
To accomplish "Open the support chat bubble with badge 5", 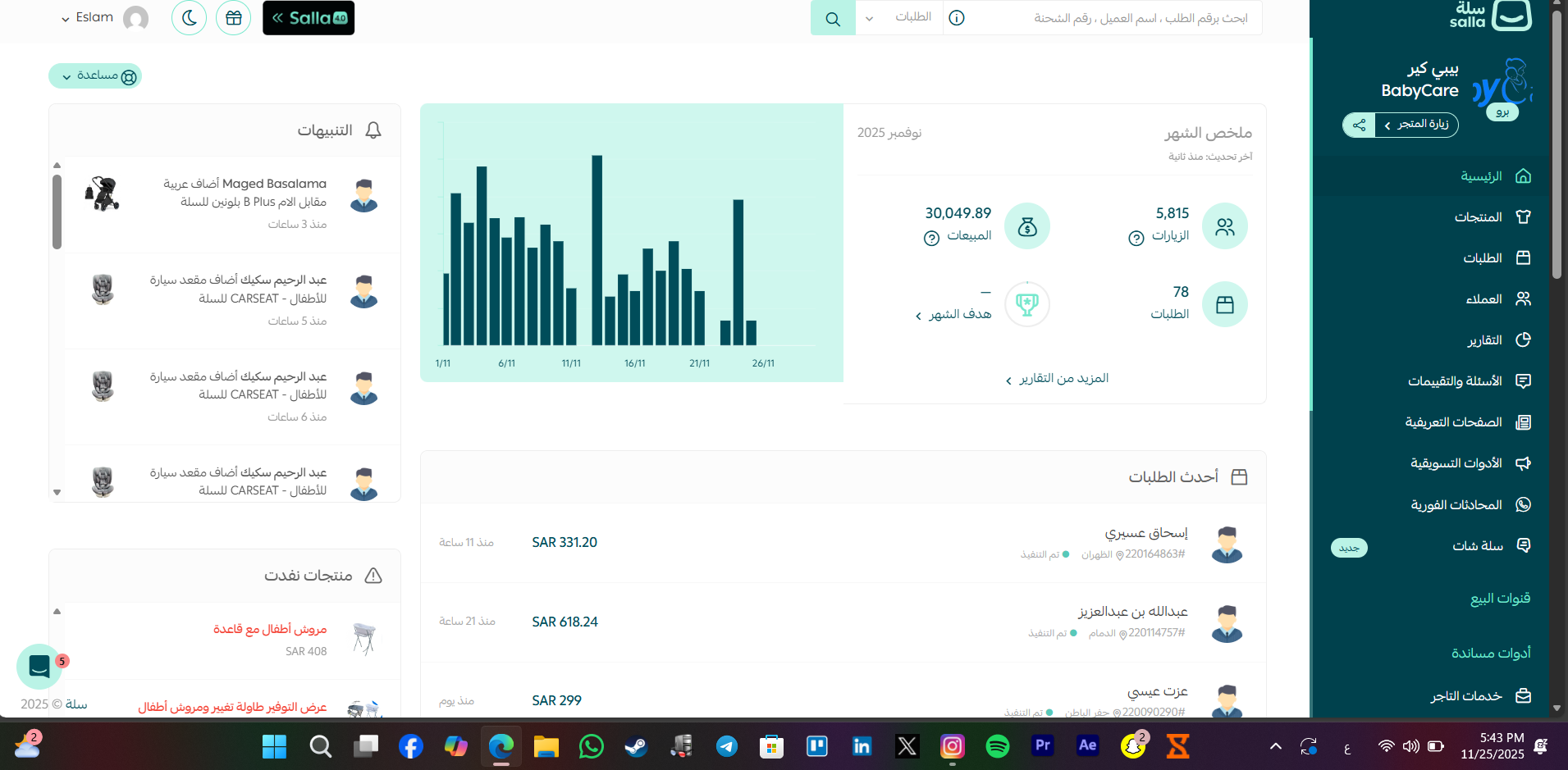I will 39,667.
